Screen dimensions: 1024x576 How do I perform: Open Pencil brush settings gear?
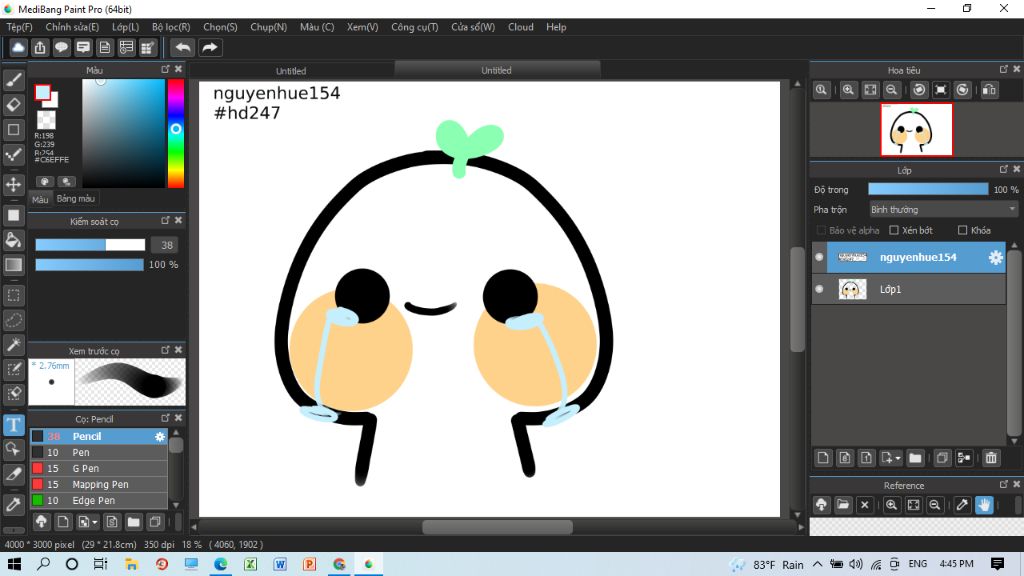click(160, 436)
